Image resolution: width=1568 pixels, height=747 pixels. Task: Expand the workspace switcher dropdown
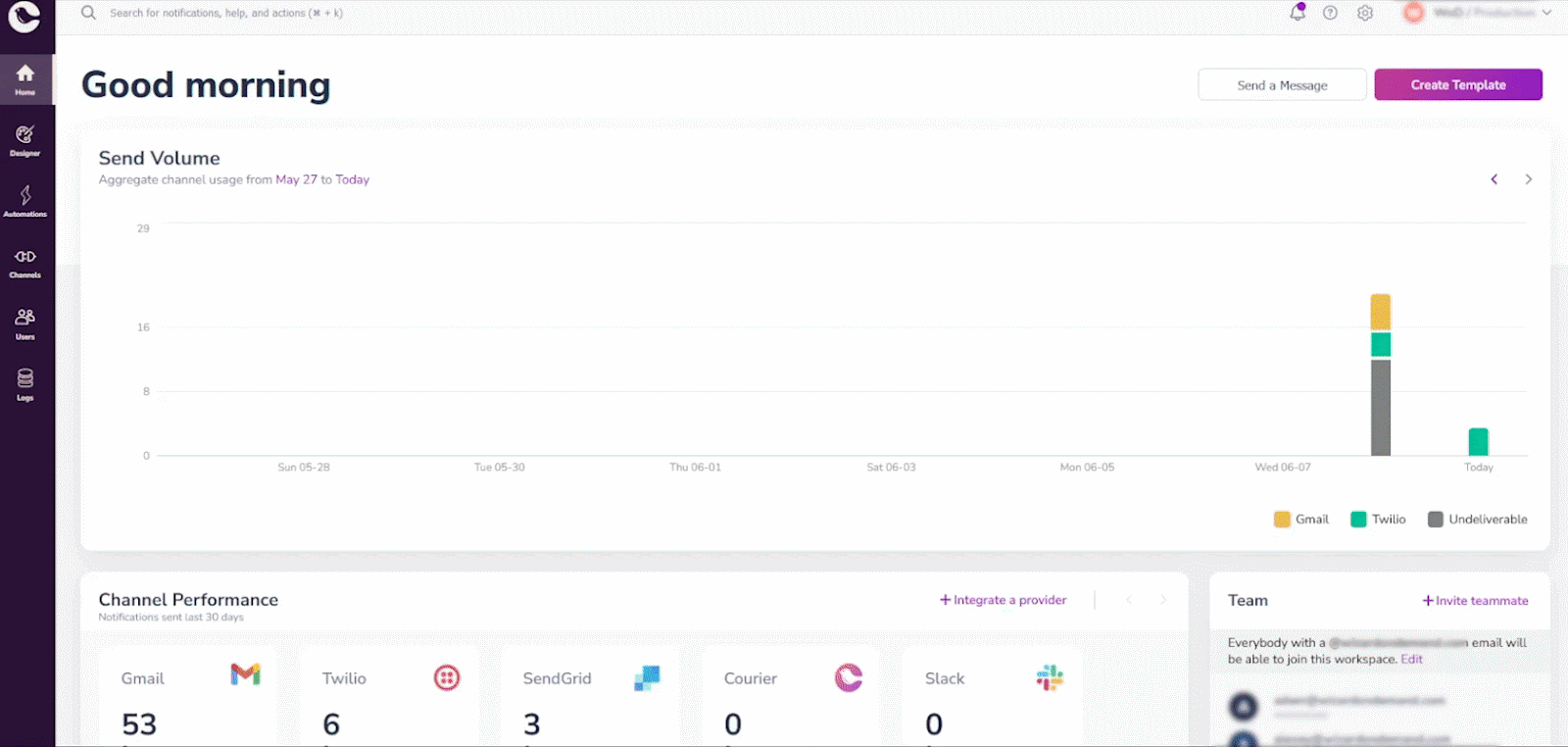(x=1480, y=13)
